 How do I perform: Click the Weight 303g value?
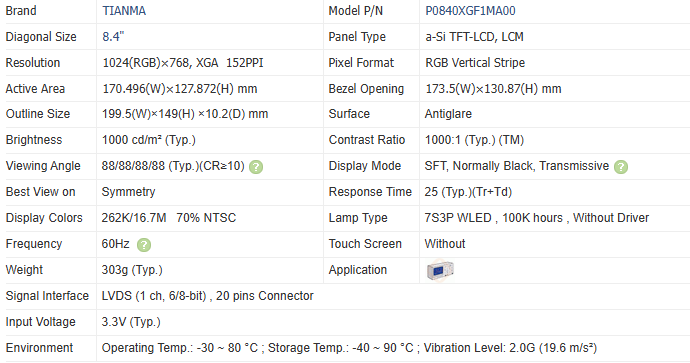pyautogui.click(x=132, y=270)
